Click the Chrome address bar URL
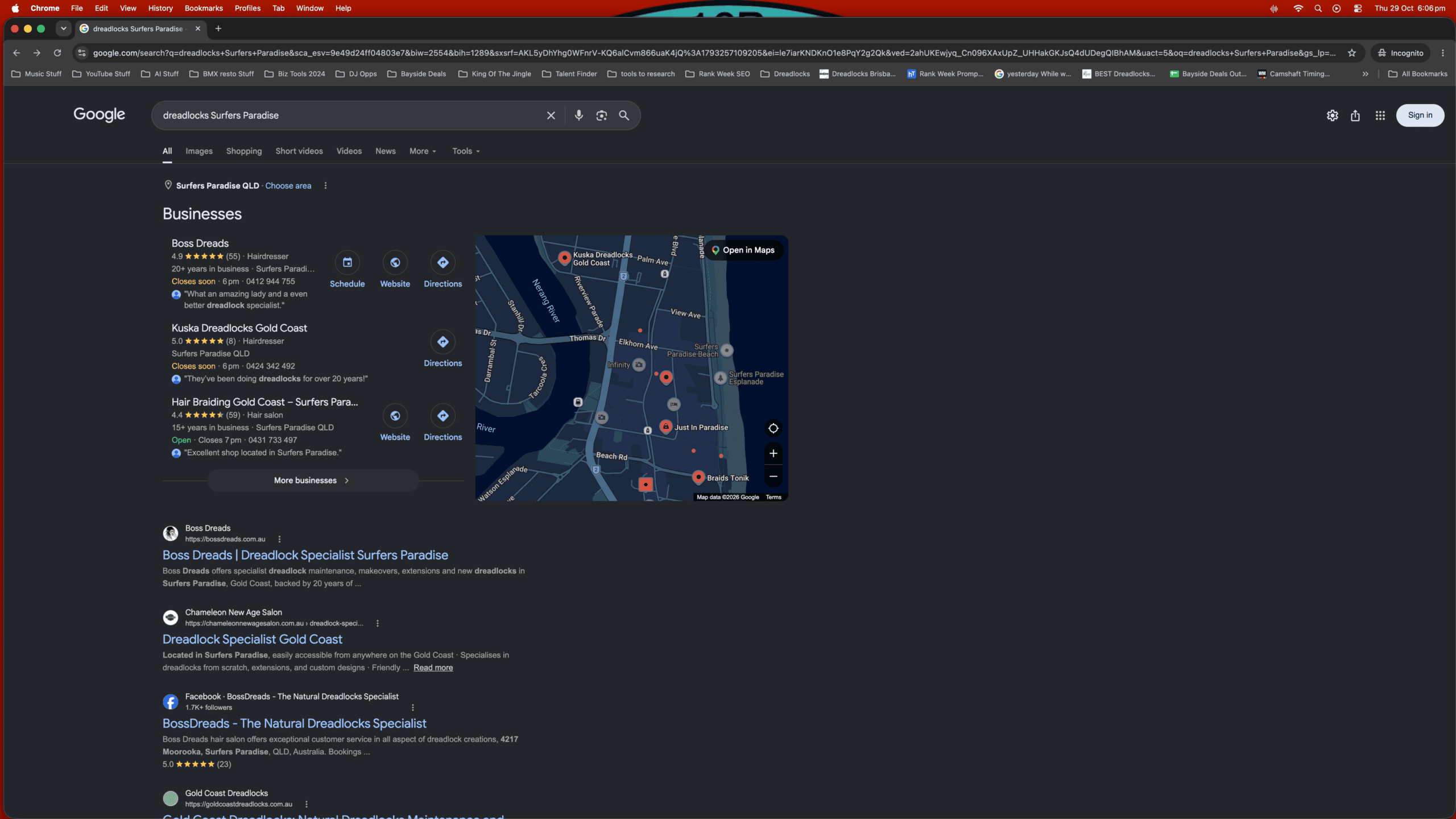Viewport: 1456px width, 819px height. point(714,53)
